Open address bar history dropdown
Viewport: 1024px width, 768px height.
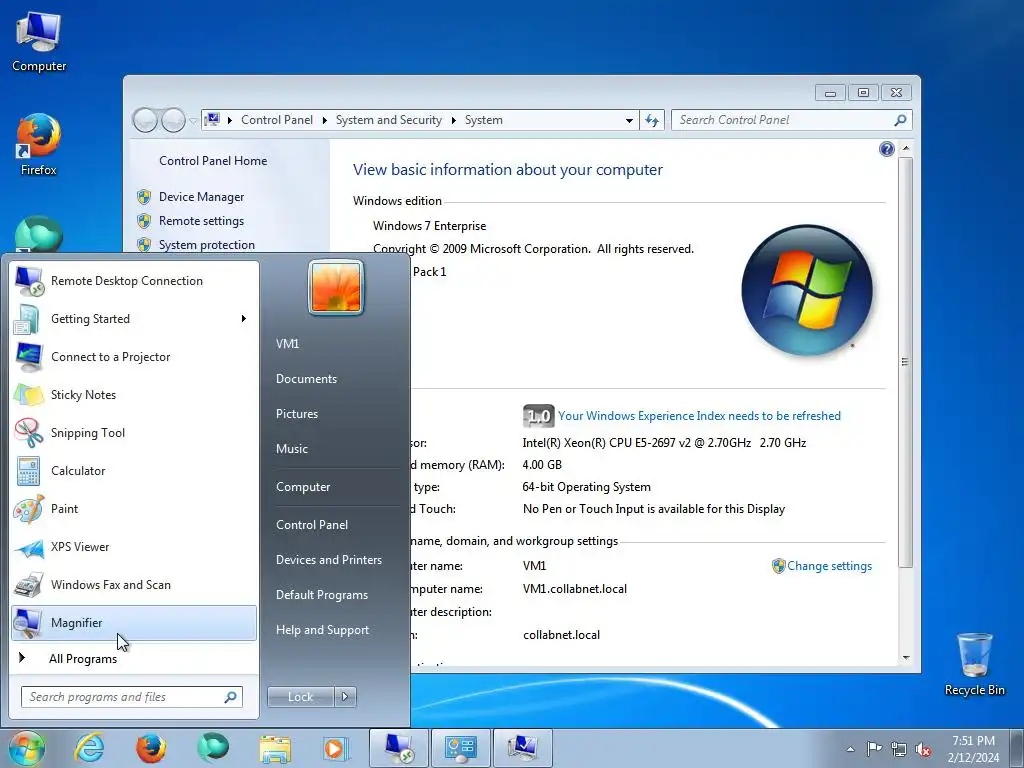pos(629,120)
